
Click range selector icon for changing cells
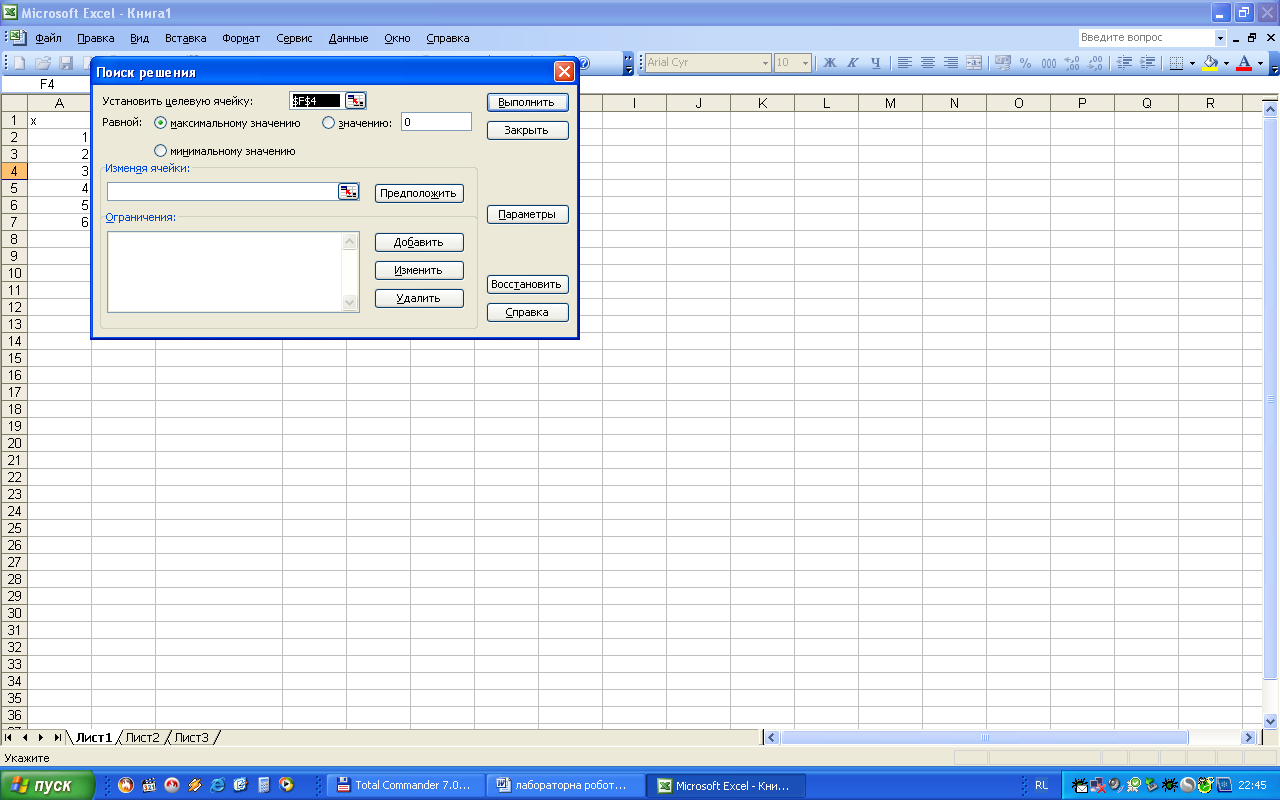tap(348, 191)
